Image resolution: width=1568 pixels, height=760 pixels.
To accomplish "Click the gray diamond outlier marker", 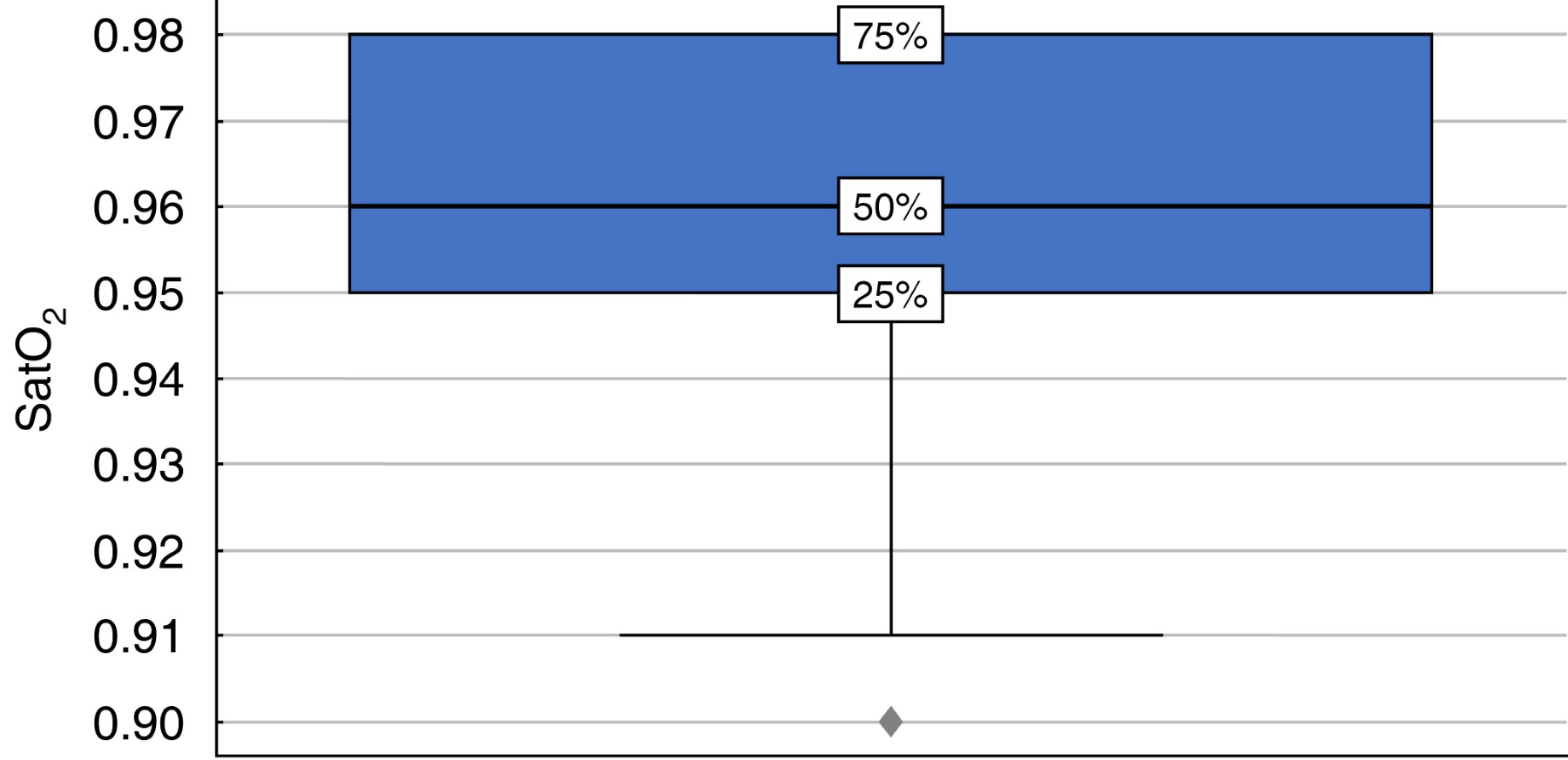I will pyautogui.click(x=890, y=722).
